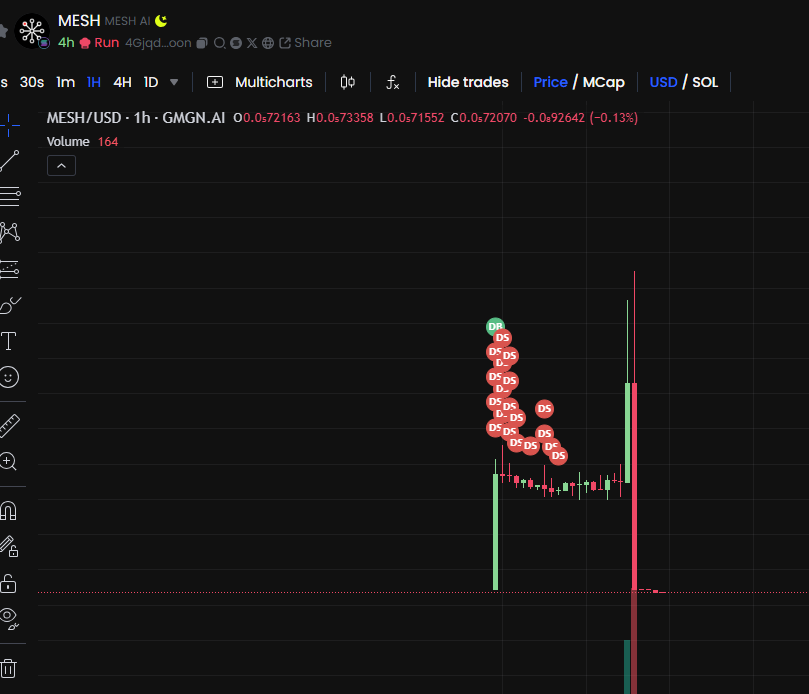
Task: Search the token via magnifier icon
Action: coord(219,43)
